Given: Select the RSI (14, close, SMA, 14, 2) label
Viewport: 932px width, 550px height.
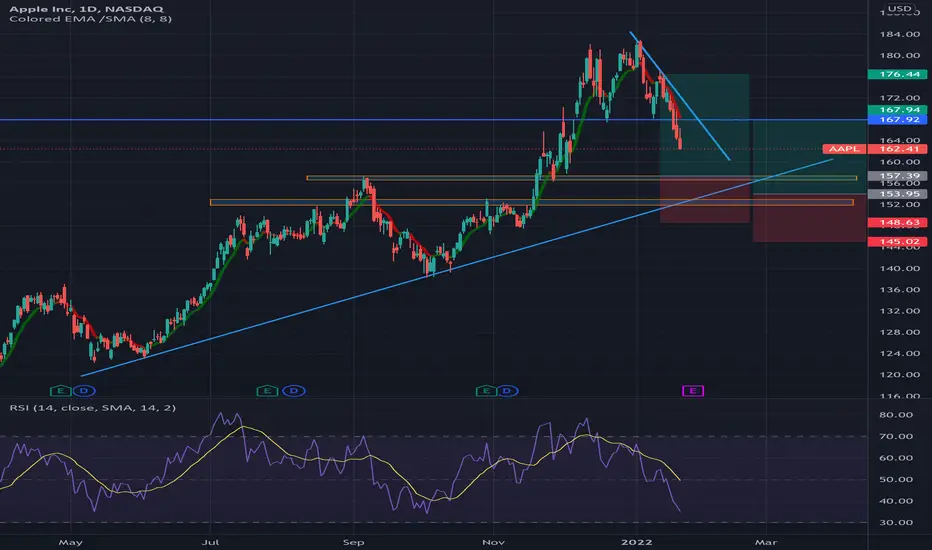Looking at the screenshot, I should pos(93,408).
